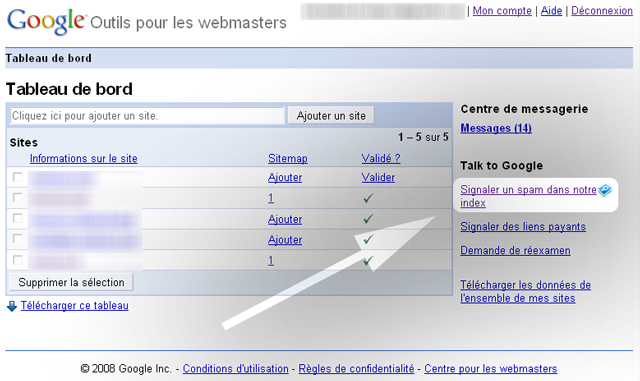The height and width of the screenshot is (381, 640).
Task: Open Règles de confidentialité footer link
Action: click(x=356, y=369)
